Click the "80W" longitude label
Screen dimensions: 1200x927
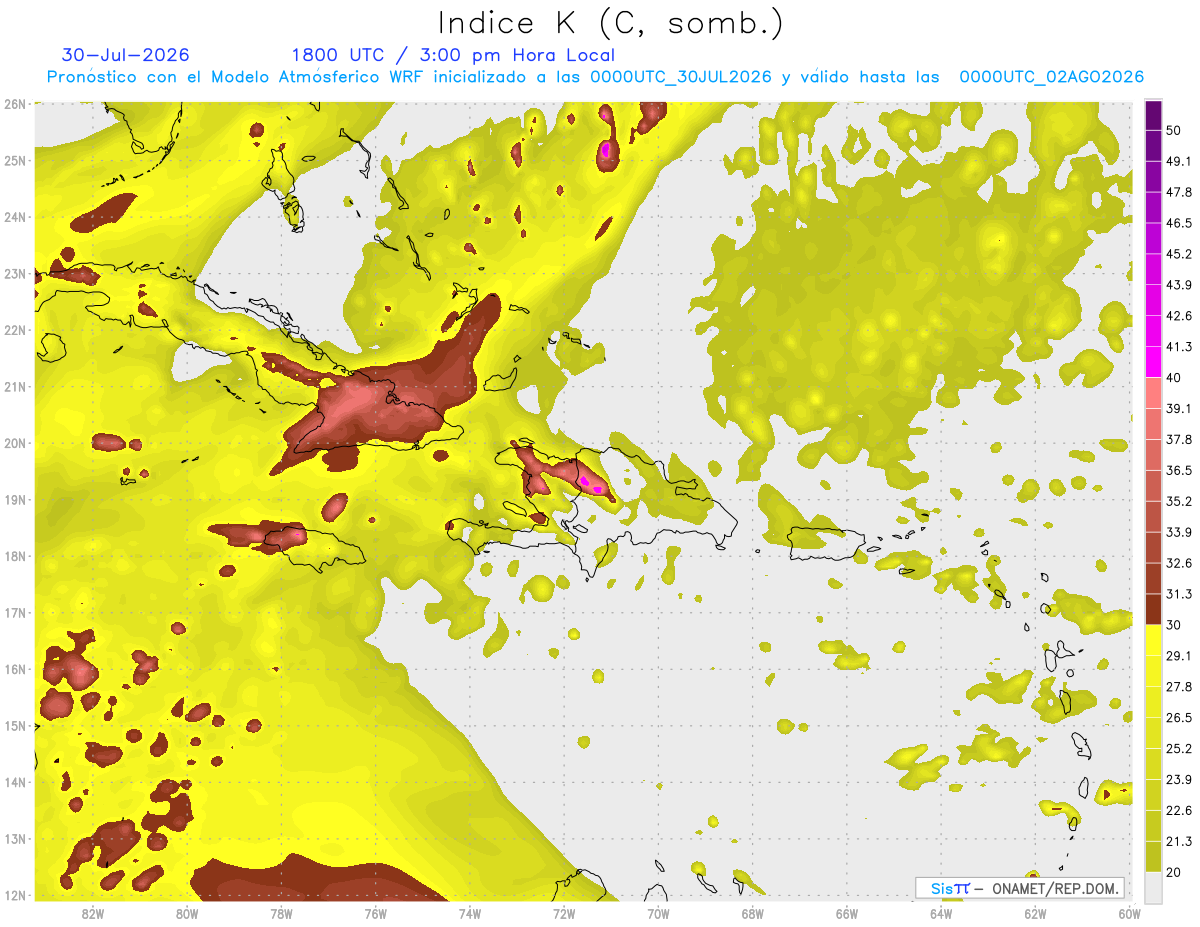(187, 913)
